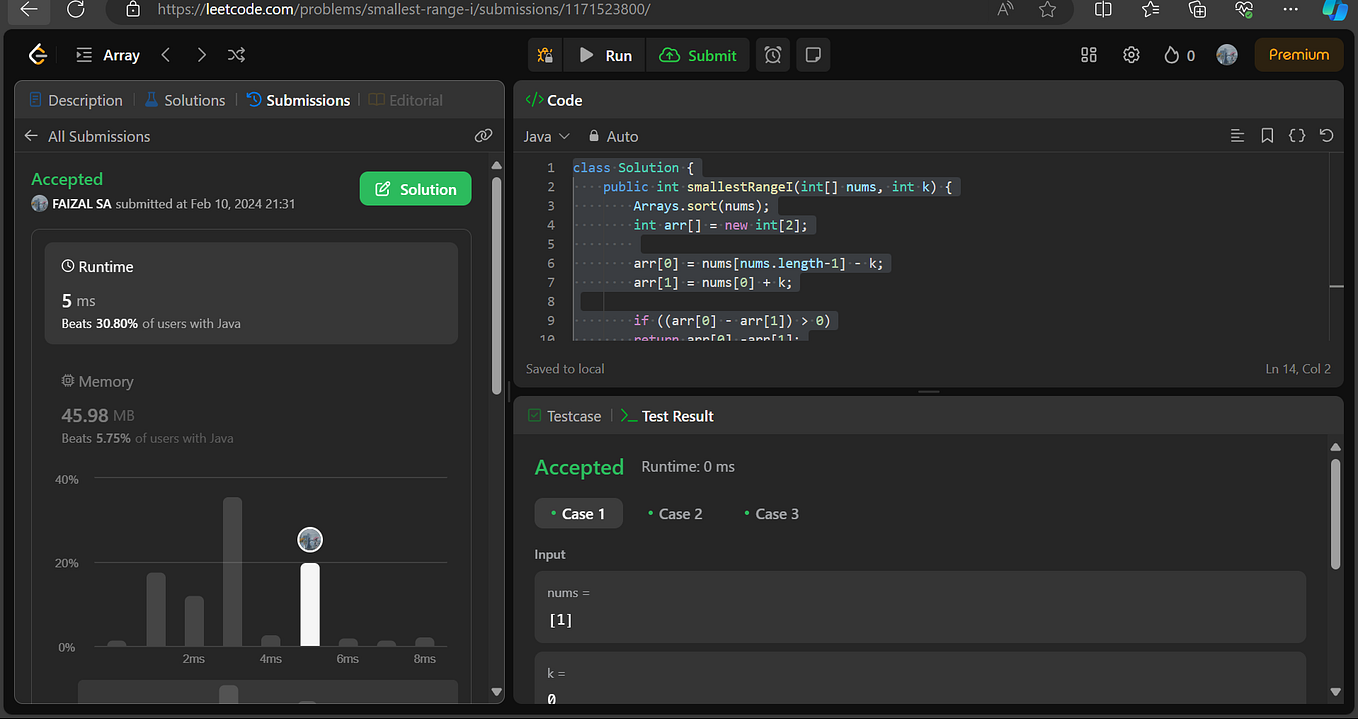The height and width of the screenshot is (719, 1358).
Task: Open the layout grid icon
Action: click(x=1089, y=55)
